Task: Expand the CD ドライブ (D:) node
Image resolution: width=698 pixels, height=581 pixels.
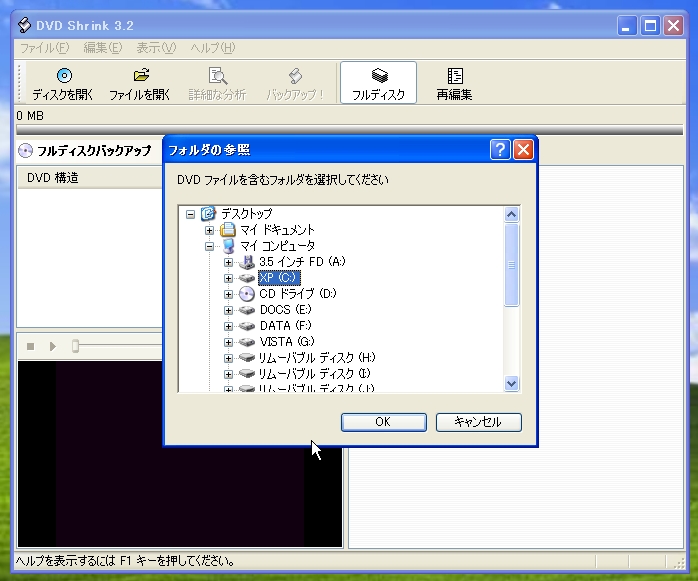Action: (x=228, y=294)
